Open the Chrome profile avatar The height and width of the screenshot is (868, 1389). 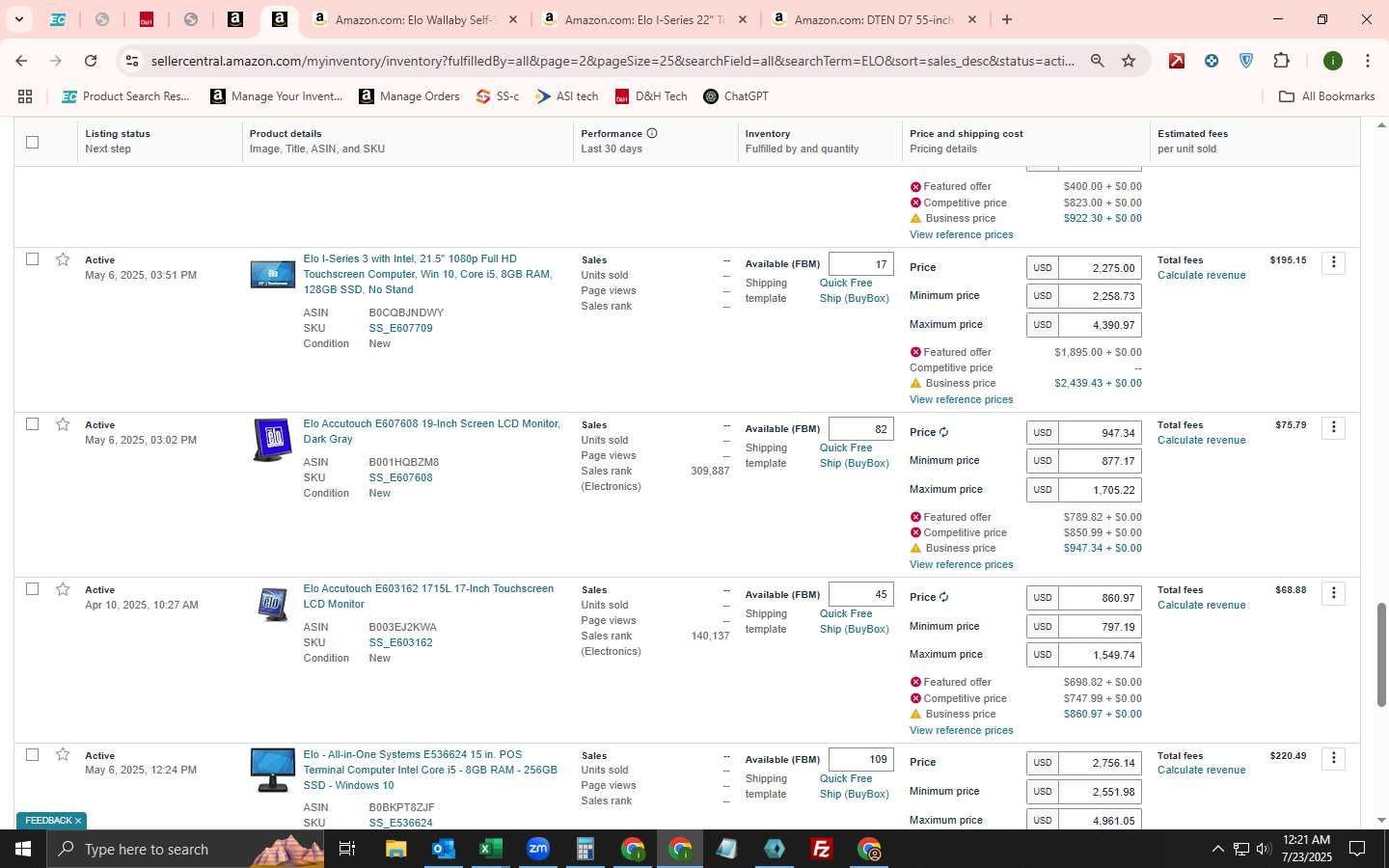click(x=1333, y=61)
